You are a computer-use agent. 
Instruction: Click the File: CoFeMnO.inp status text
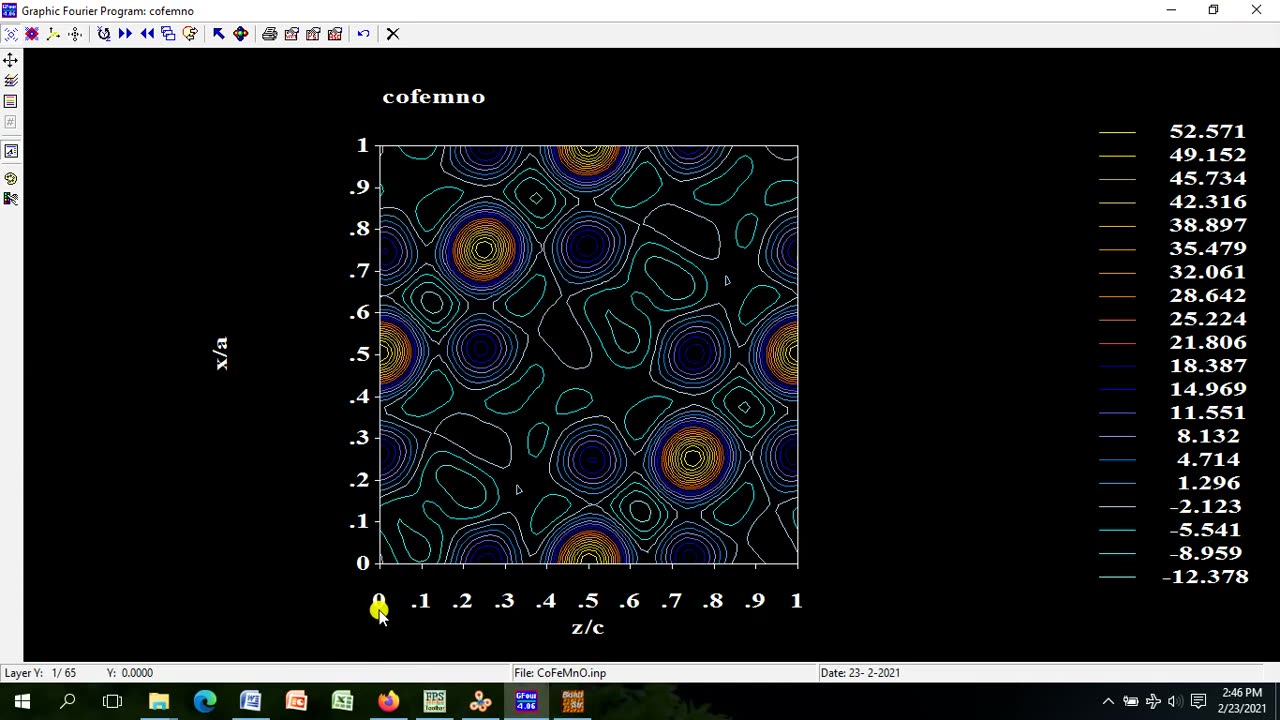(561, 673)
